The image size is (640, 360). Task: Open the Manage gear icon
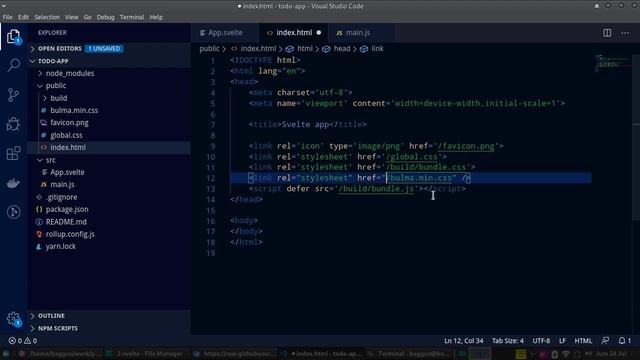click(13, 319)
